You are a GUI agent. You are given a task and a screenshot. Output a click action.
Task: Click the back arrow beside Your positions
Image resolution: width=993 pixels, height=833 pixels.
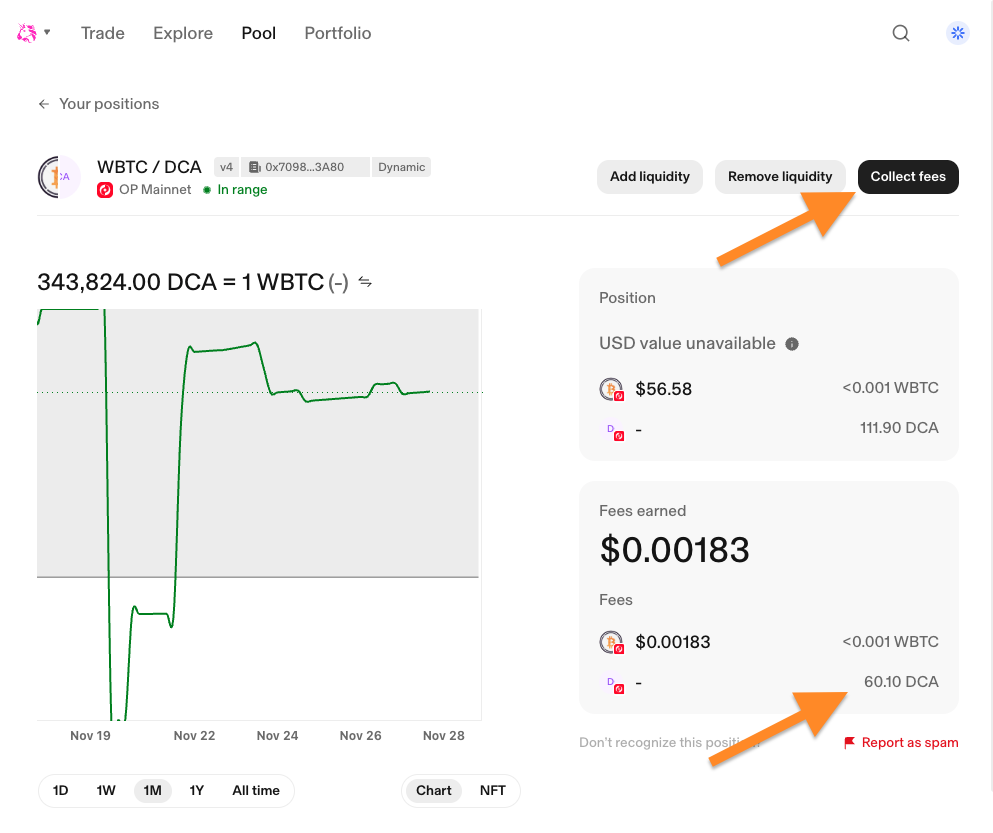pos(43,104)
